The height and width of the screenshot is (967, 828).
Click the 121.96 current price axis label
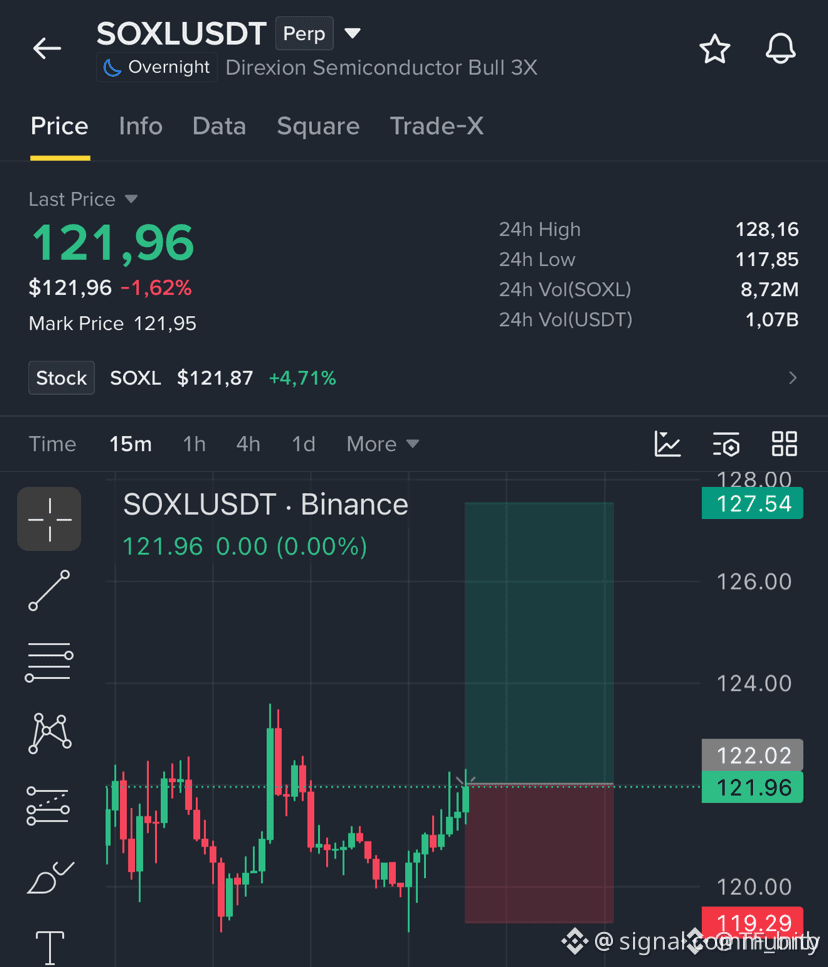752,788
